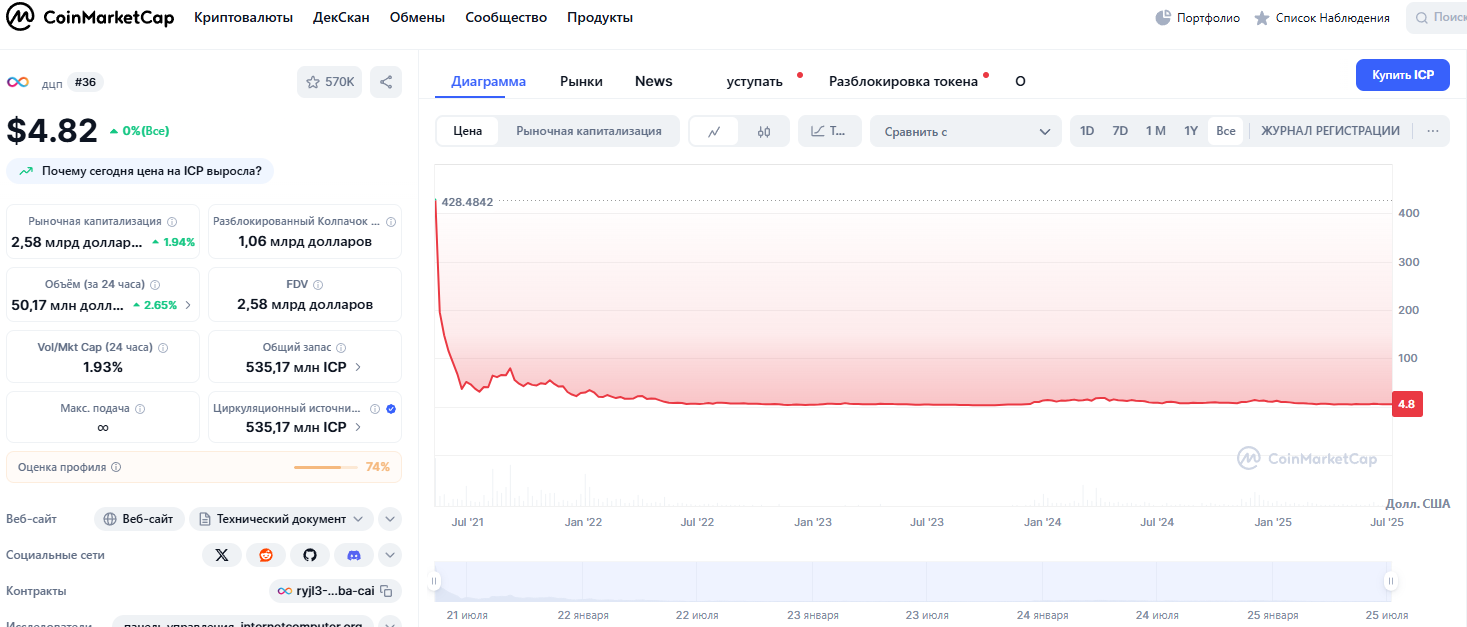Open the Portfolio pie icon
This screenshot has height=627, width=1467.
pos(1163,18)
